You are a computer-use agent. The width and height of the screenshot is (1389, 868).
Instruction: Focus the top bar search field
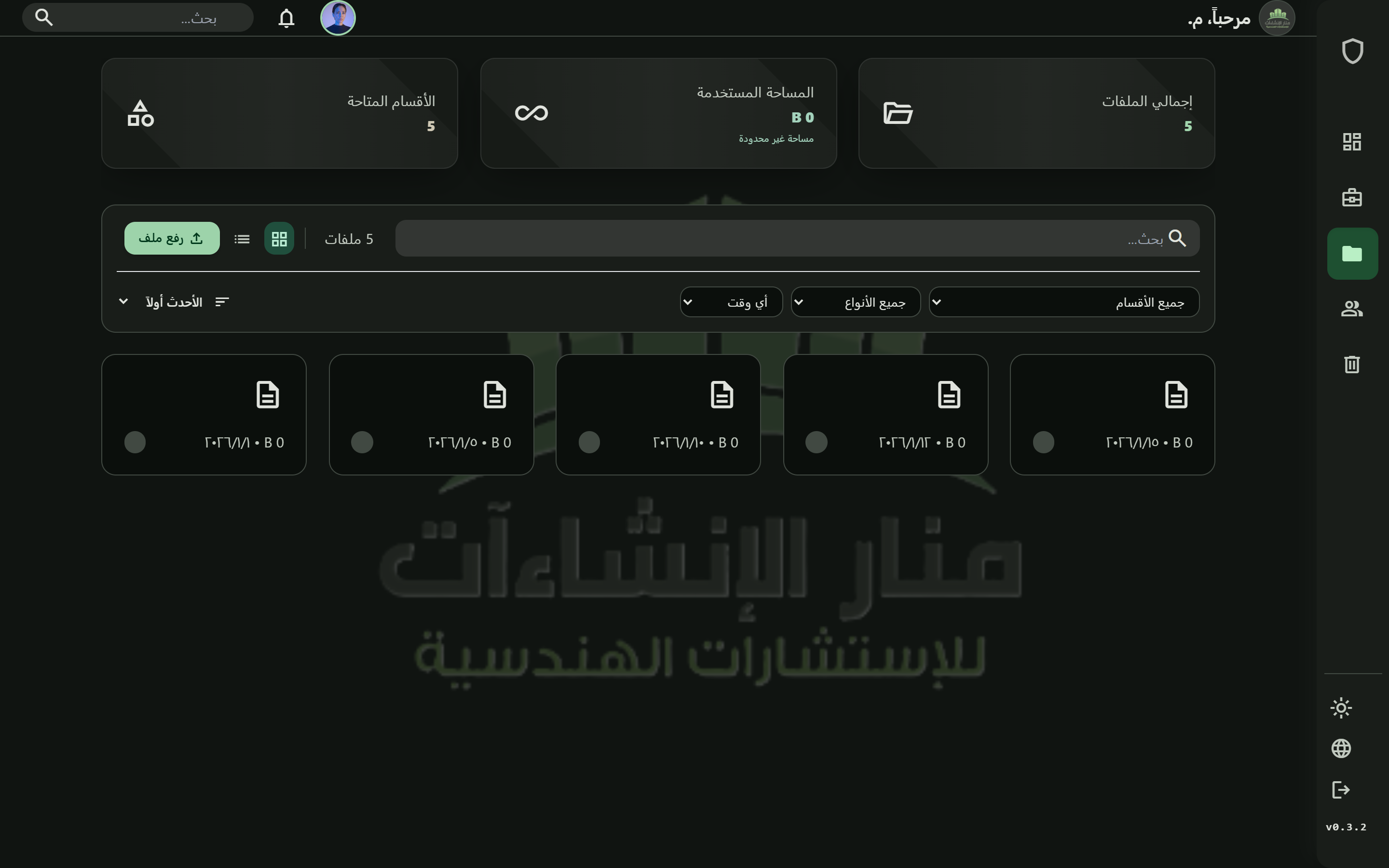pyautogui.click(x=138, y=18)
